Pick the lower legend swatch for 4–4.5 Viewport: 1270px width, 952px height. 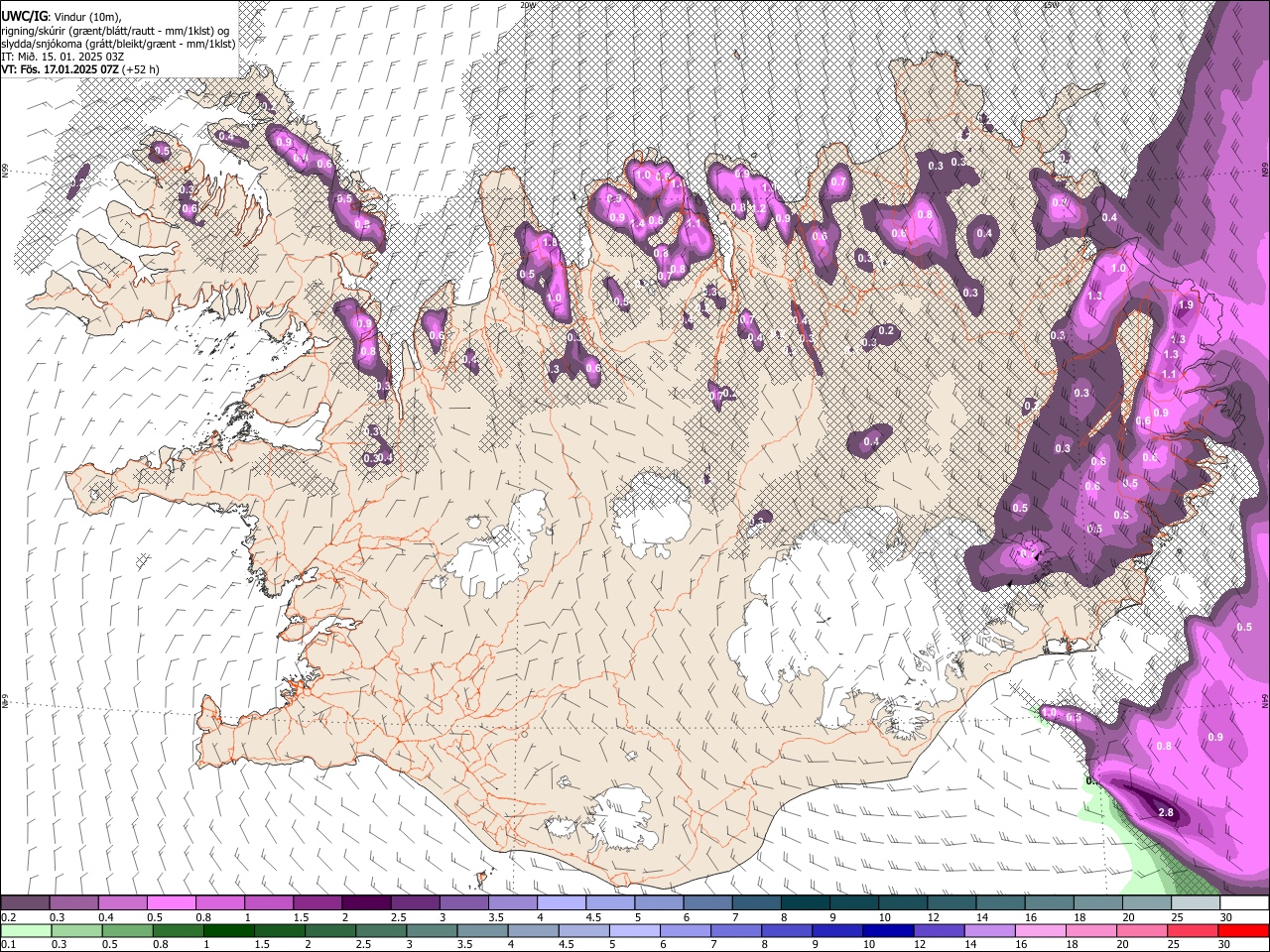pyautogui.click(x=532, y=930)
